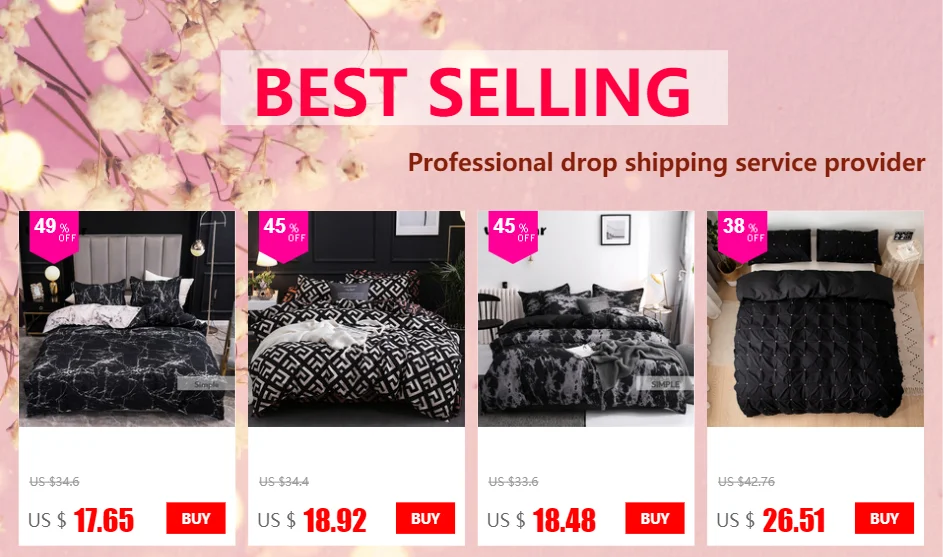
Task: Click BUY button for the $26.51 item
Action: click(884, 518)
